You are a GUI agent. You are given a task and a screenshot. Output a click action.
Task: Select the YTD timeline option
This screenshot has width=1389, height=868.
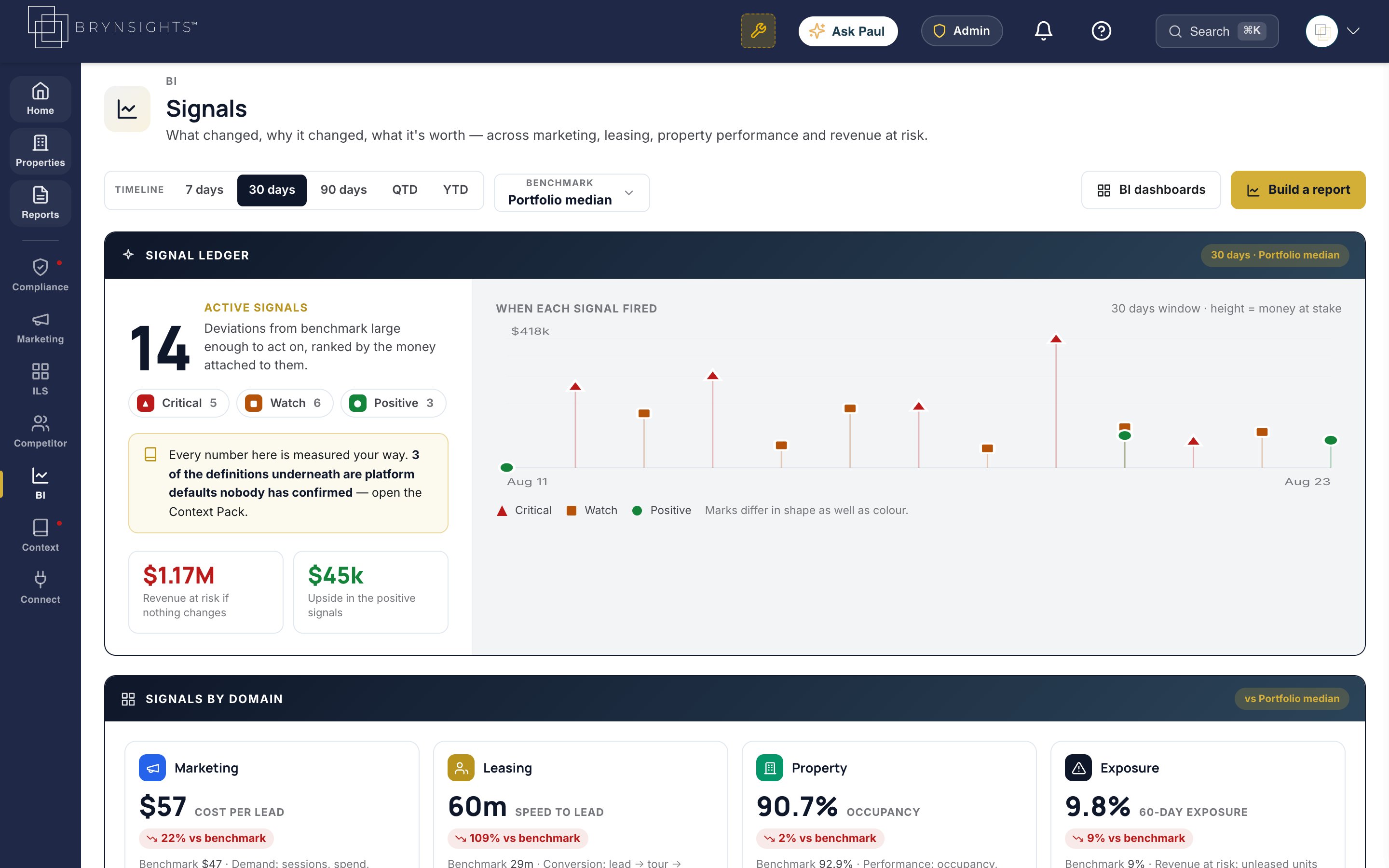click(455, 190)
